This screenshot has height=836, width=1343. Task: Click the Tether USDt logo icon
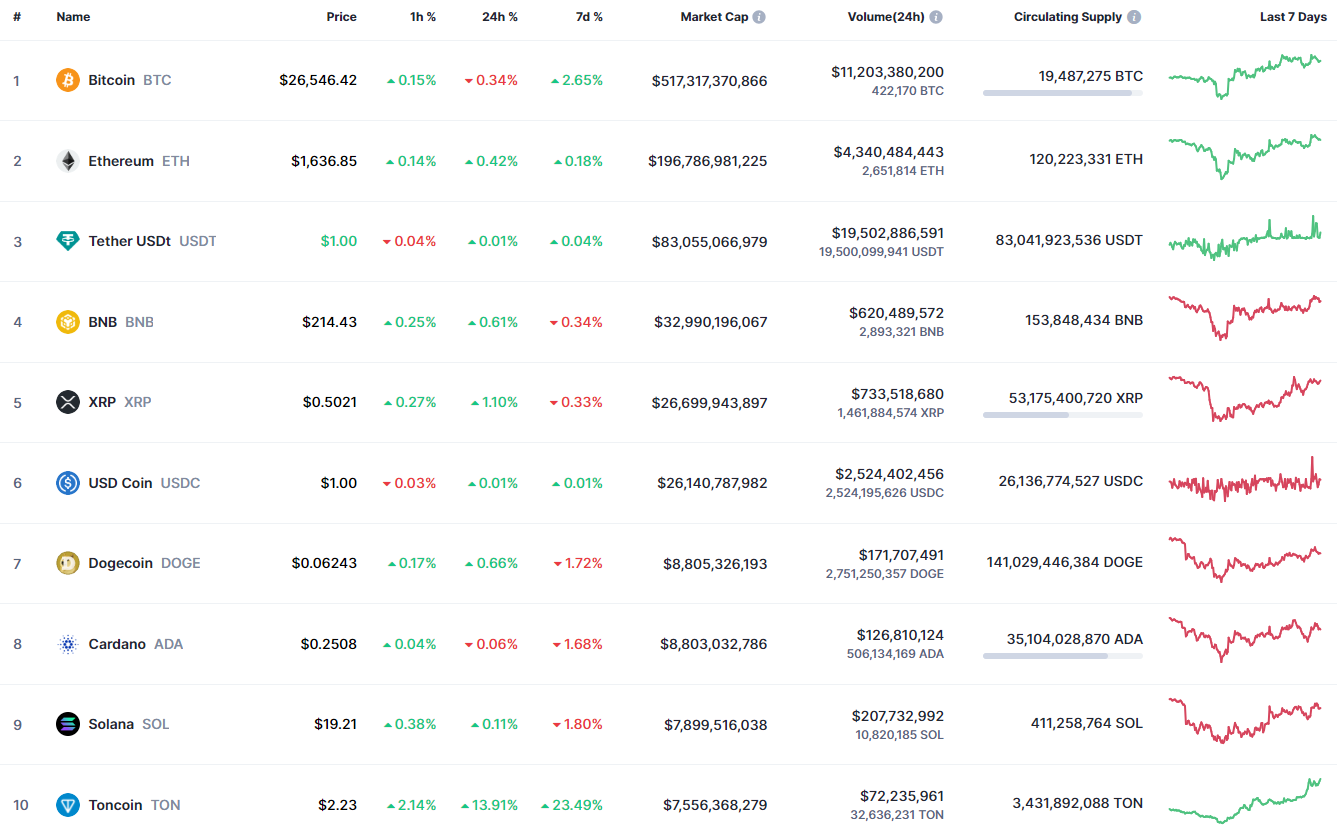coord(68,241)
